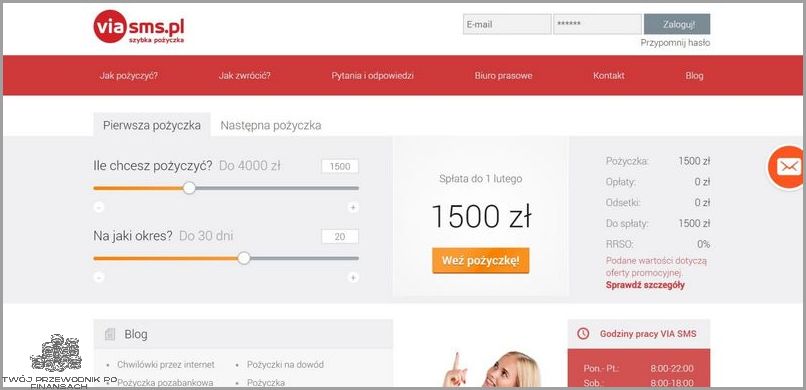Click the viasms.pl logo

139,27
